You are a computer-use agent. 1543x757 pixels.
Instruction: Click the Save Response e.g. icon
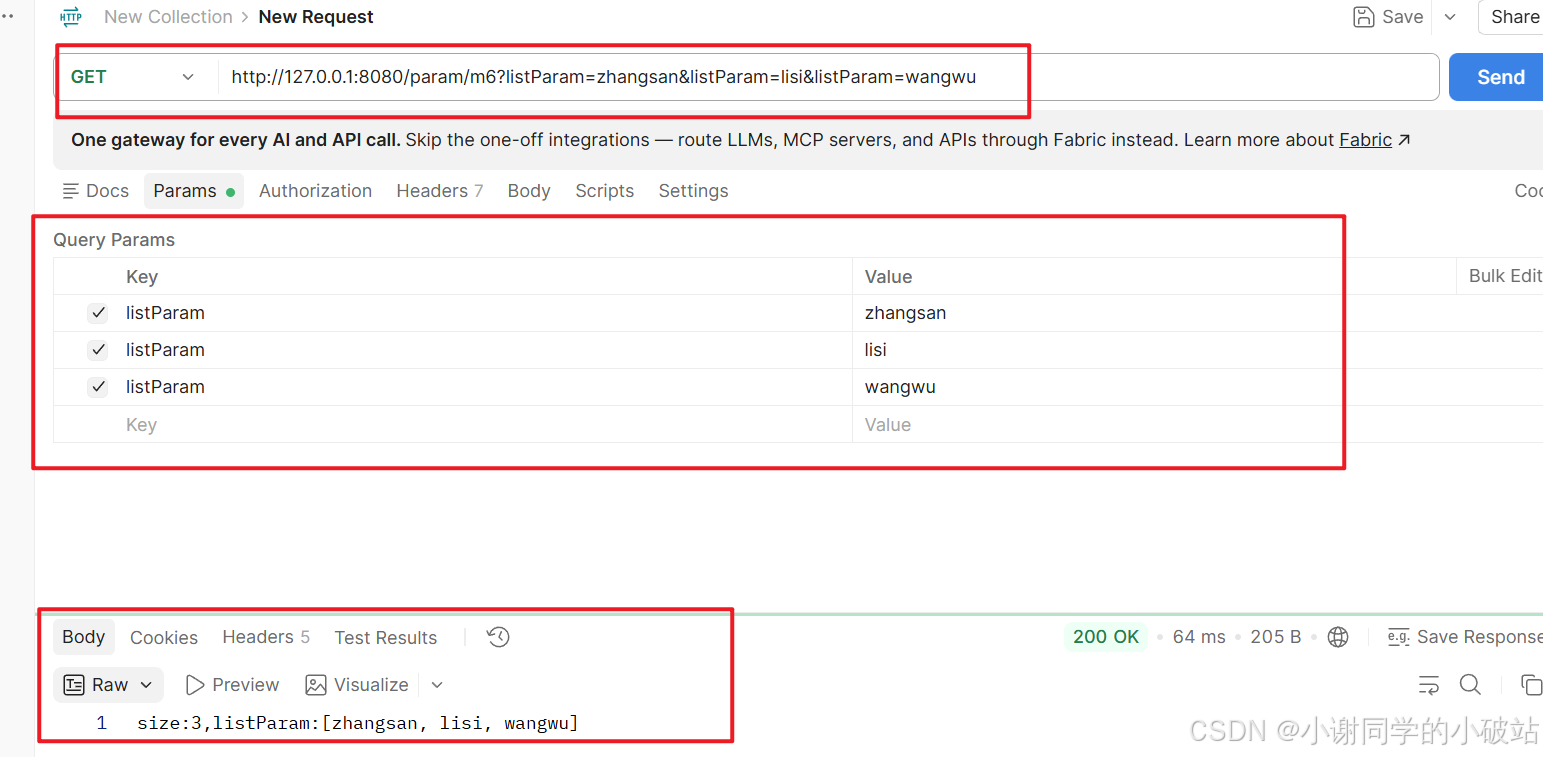(x=1398, y=637)
